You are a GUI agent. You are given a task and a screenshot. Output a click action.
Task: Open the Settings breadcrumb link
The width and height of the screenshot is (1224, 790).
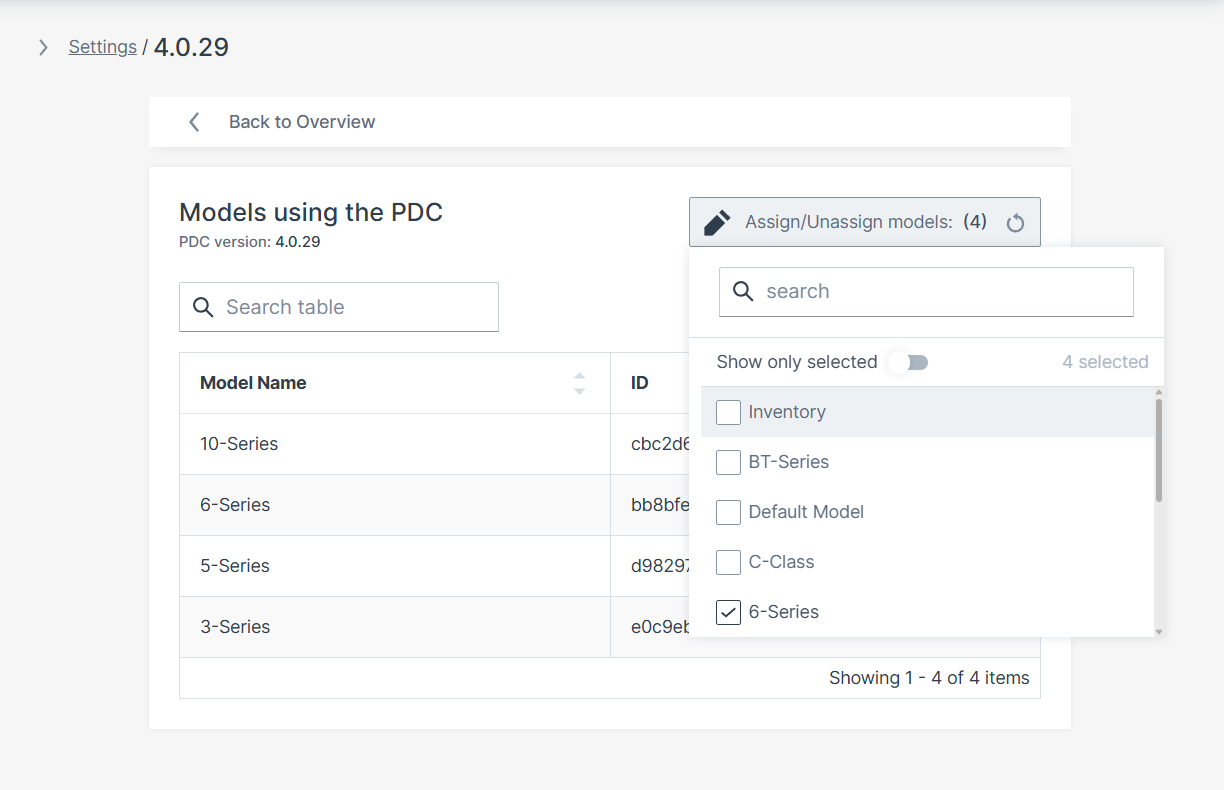[x=103, y=47]
